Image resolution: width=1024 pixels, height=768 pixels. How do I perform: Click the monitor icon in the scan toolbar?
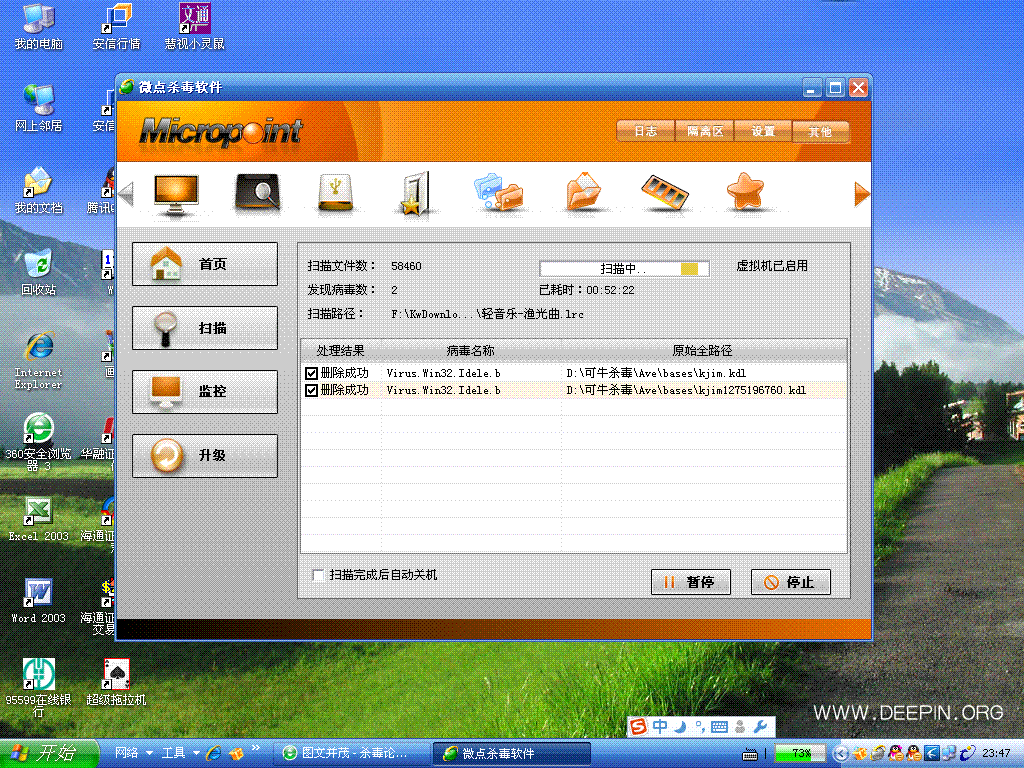coord(176,192)
